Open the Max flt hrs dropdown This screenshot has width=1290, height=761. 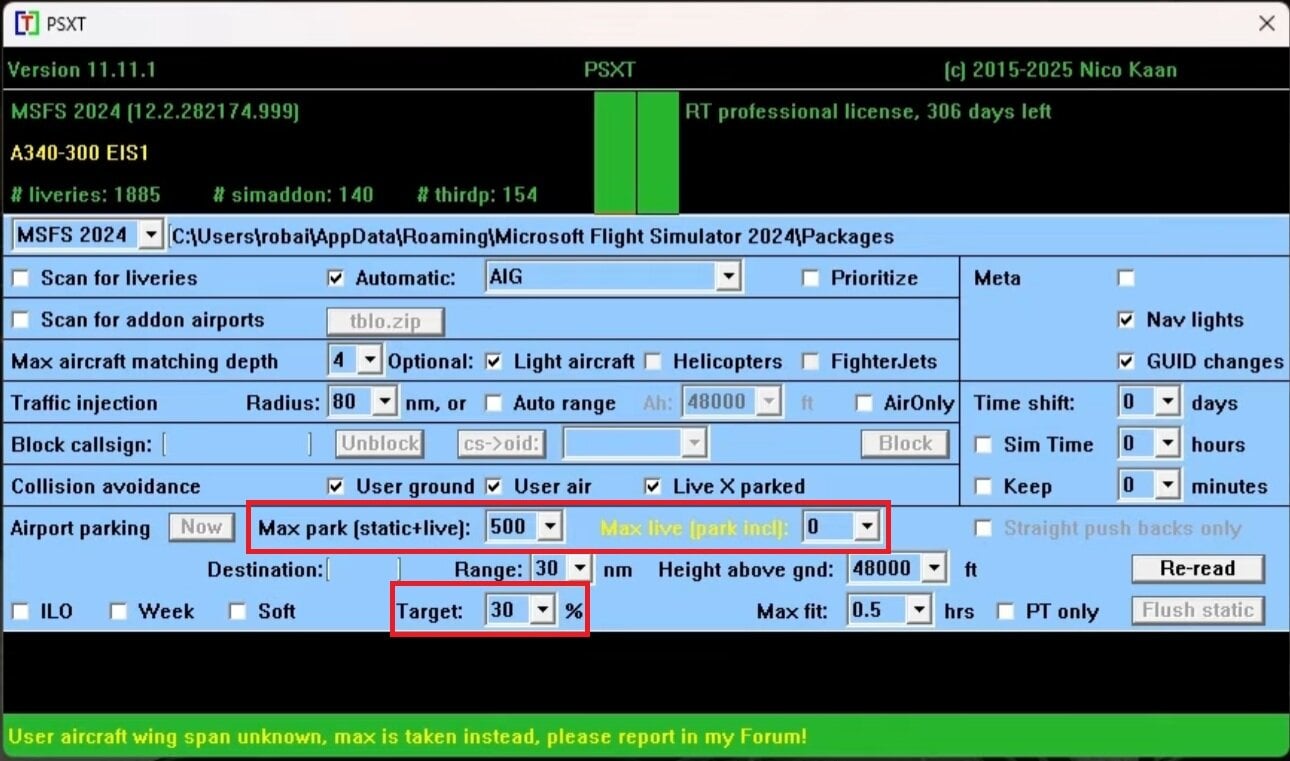click(919, 609)
